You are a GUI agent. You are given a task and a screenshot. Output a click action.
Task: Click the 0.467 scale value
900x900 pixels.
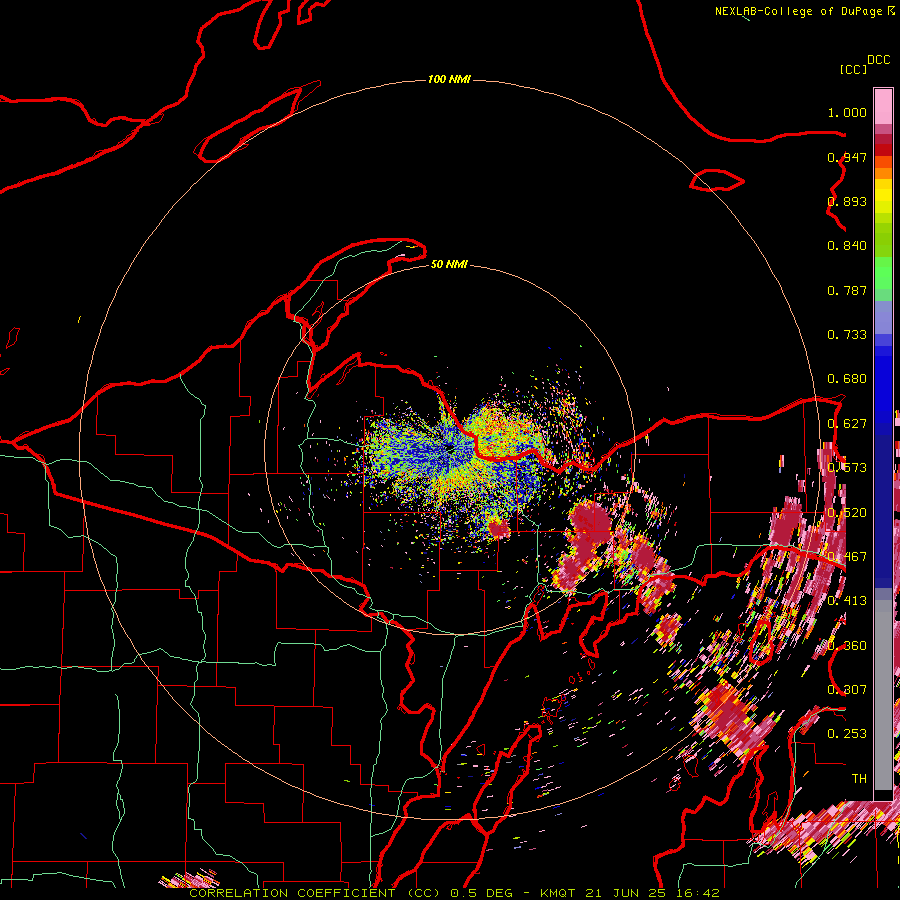tap(847, 557)
